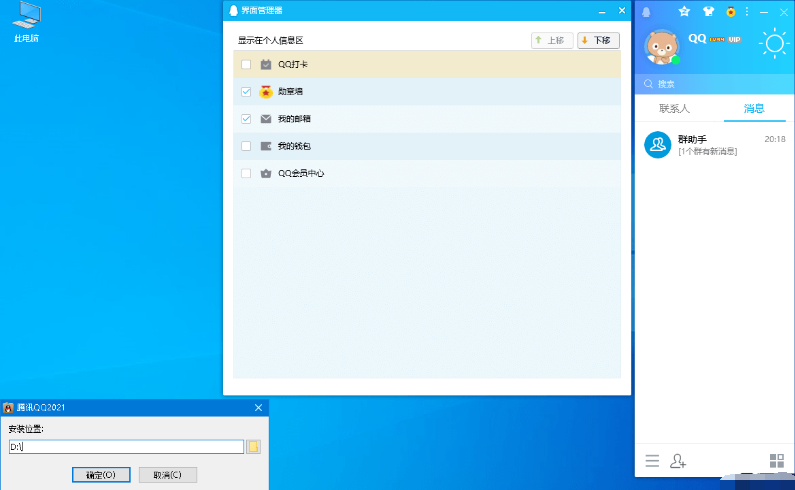This screenshot has width=795, height=490.
Task: Click the 我的钱包 wallet icon
Action: click(266, 146)
